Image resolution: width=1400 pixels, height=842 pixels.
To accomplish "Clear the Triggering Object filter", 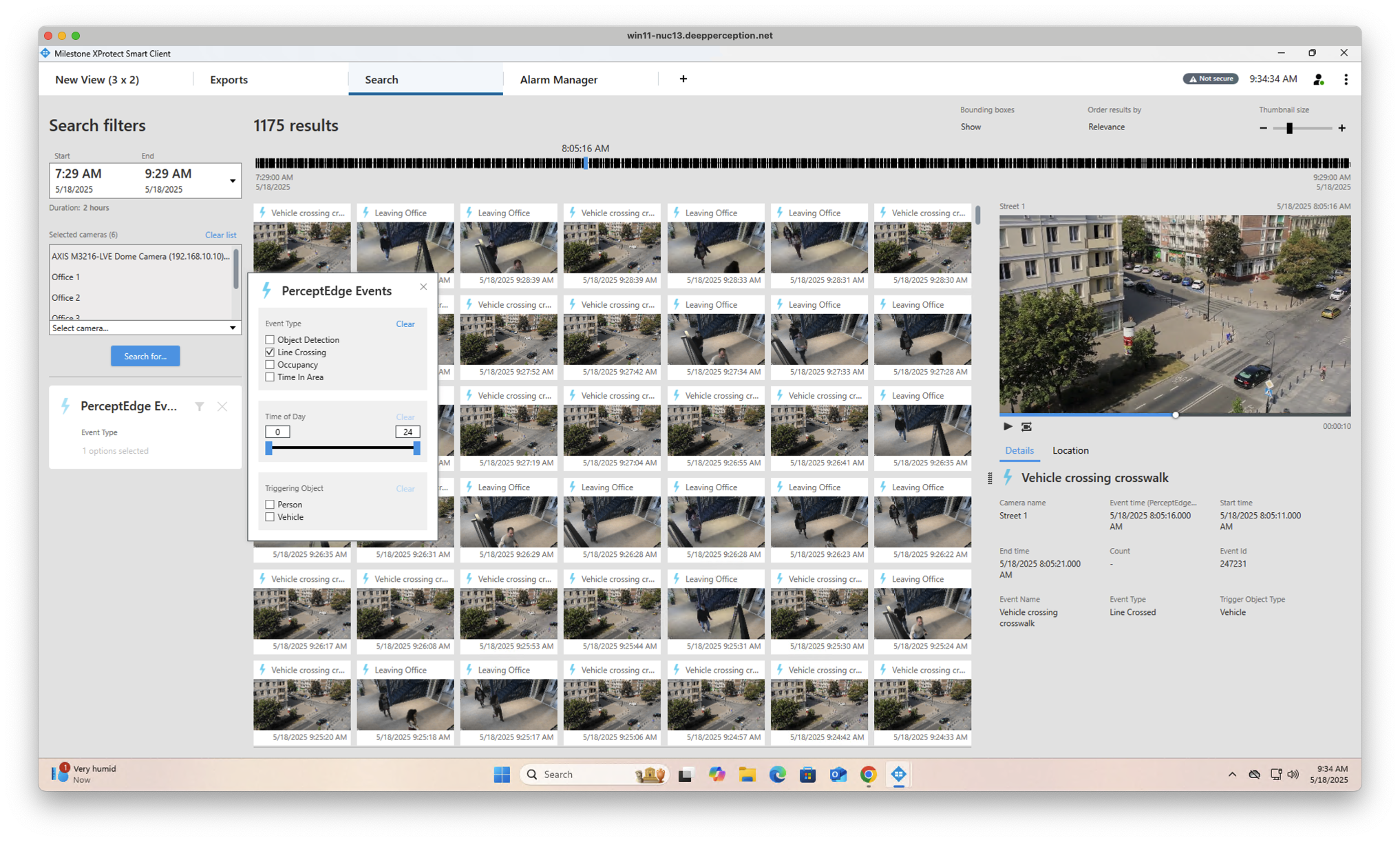I will click(405, 488).
